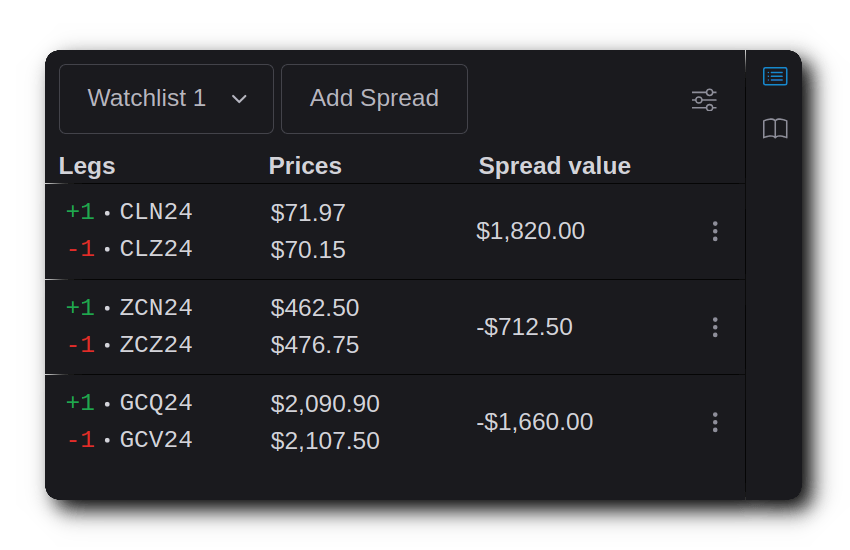Select the watchlist list view icon

tap(775, 76)
